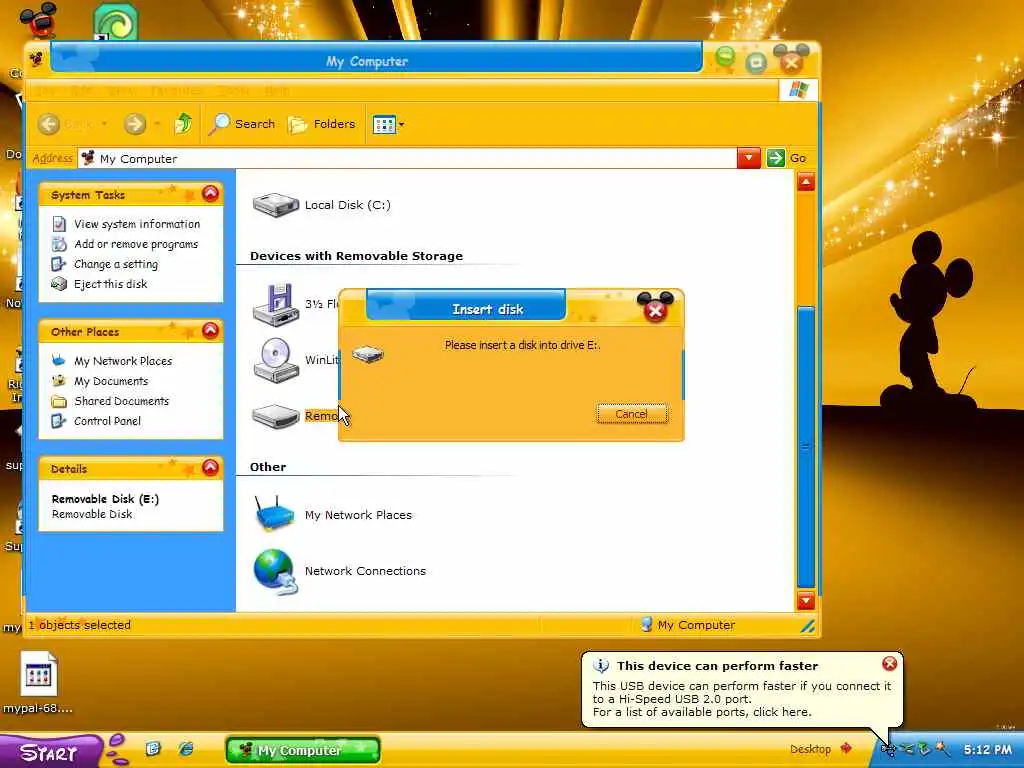Open the Back history dropdown arrow

coord(104,124)
